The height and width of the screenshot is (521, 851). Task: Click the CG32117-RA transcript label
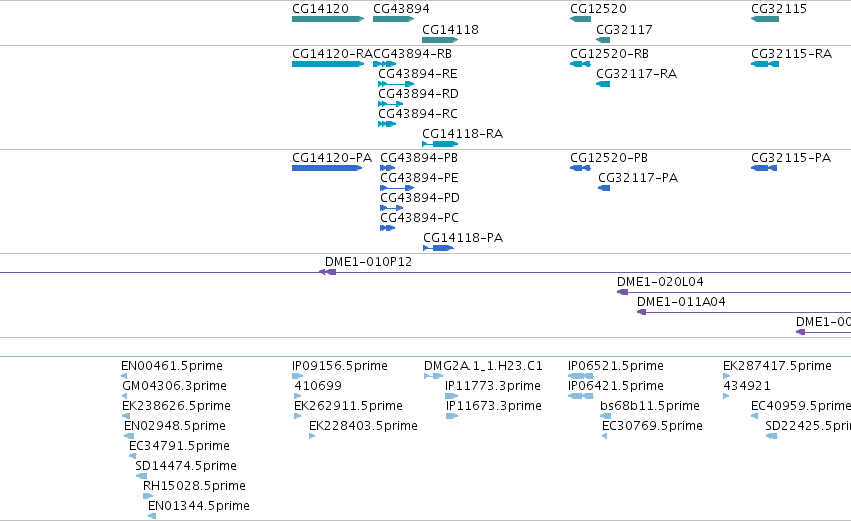pos(637,74)
